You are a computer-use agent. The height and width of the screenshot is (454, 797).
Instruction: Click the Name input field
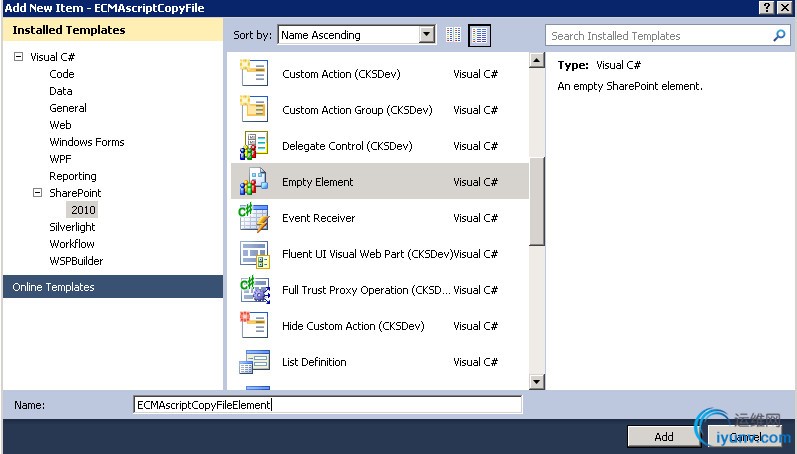tap(328, 405)
